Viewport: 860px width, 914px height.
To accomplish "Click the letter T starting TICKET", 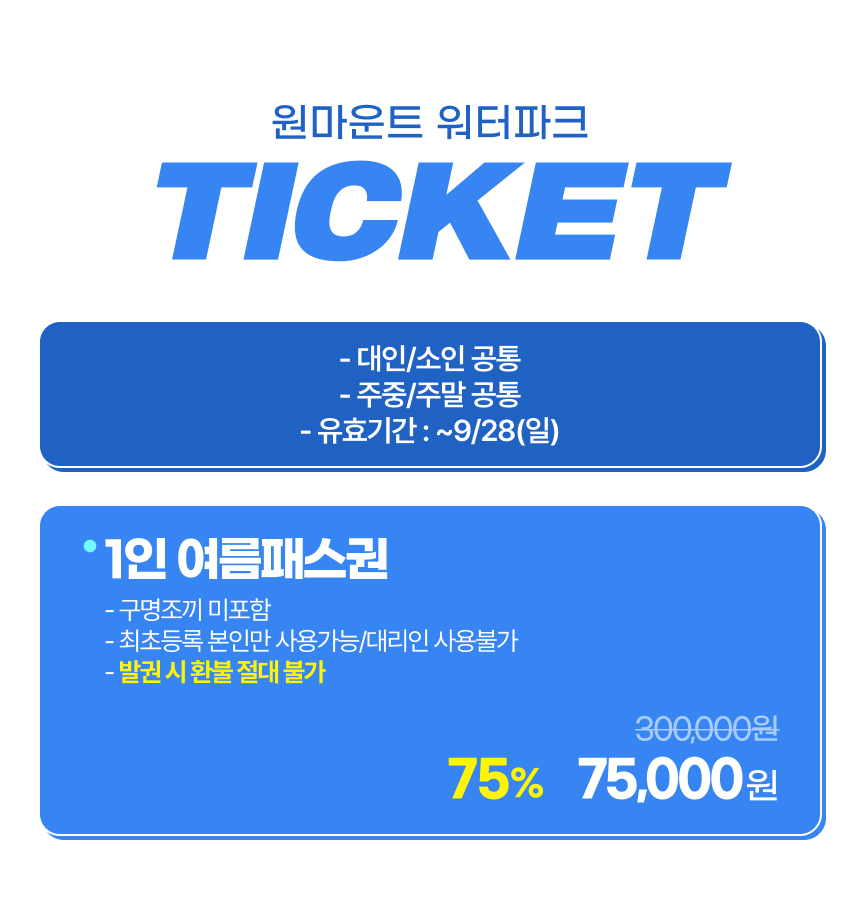I will click(208, 211).
